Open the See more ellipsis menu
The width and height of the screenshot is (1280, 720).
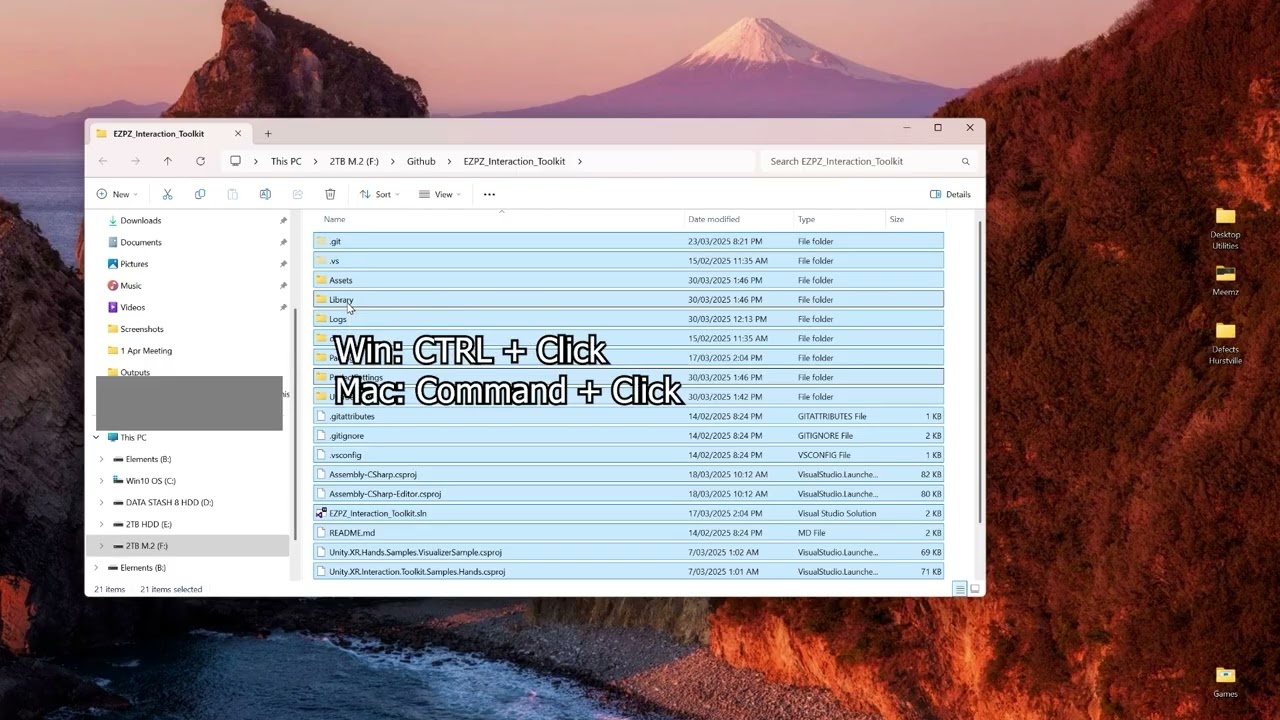[x=489, y=194]
